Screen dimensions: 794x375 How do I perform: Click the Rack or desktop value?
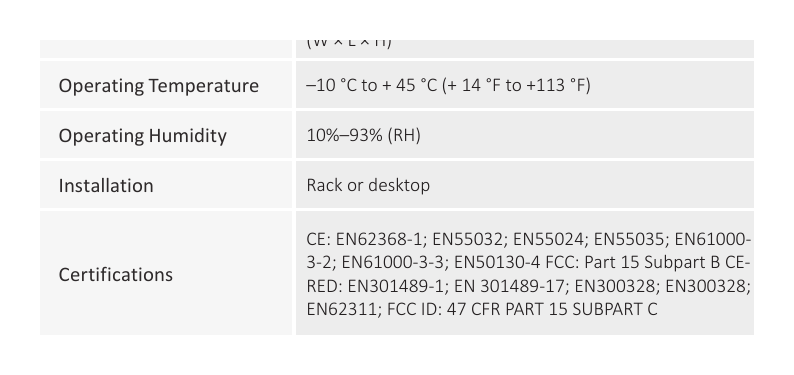tap(368, 185)
